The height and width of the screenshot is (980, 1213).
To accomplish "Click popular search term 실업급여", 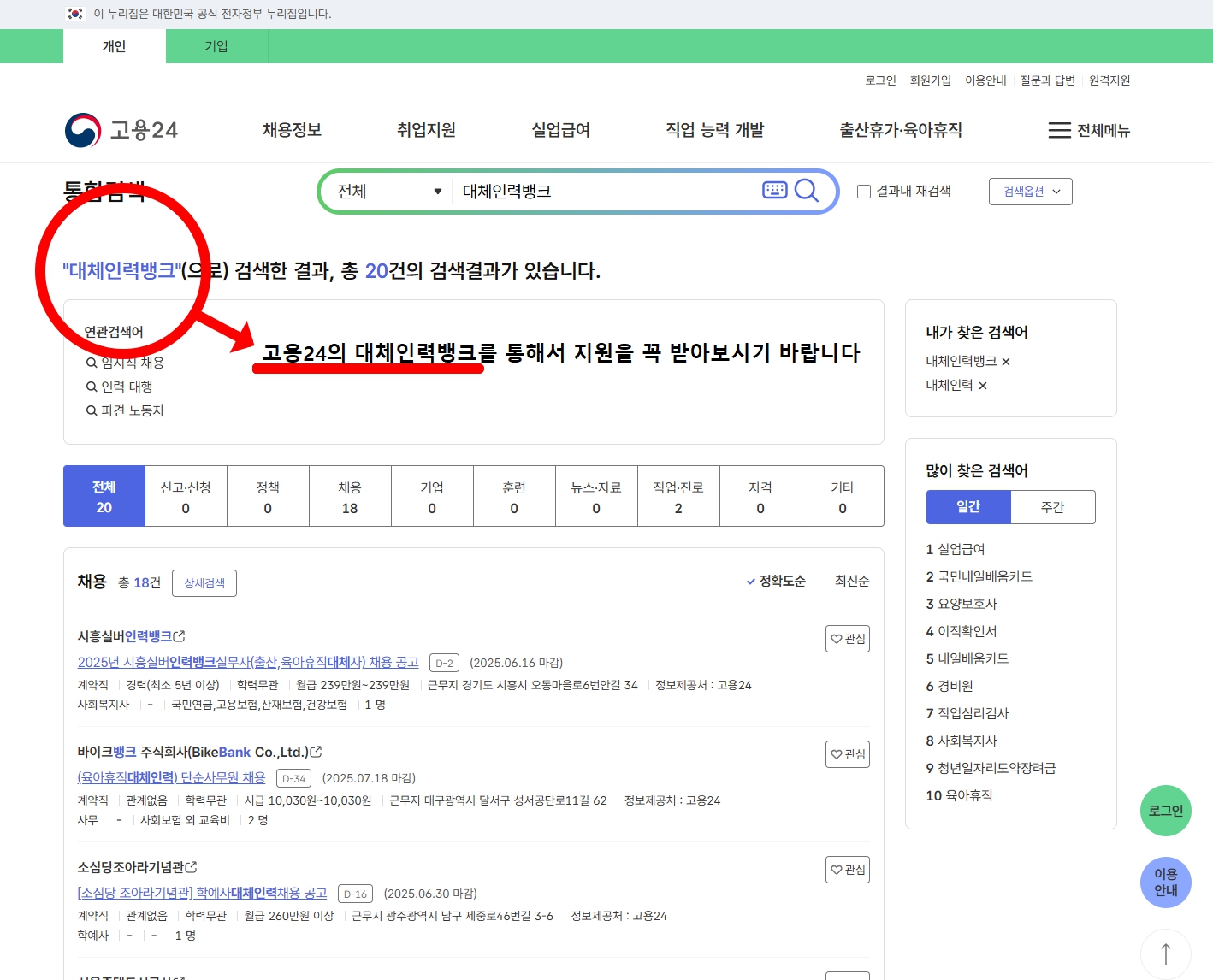I will click(962, 549).
